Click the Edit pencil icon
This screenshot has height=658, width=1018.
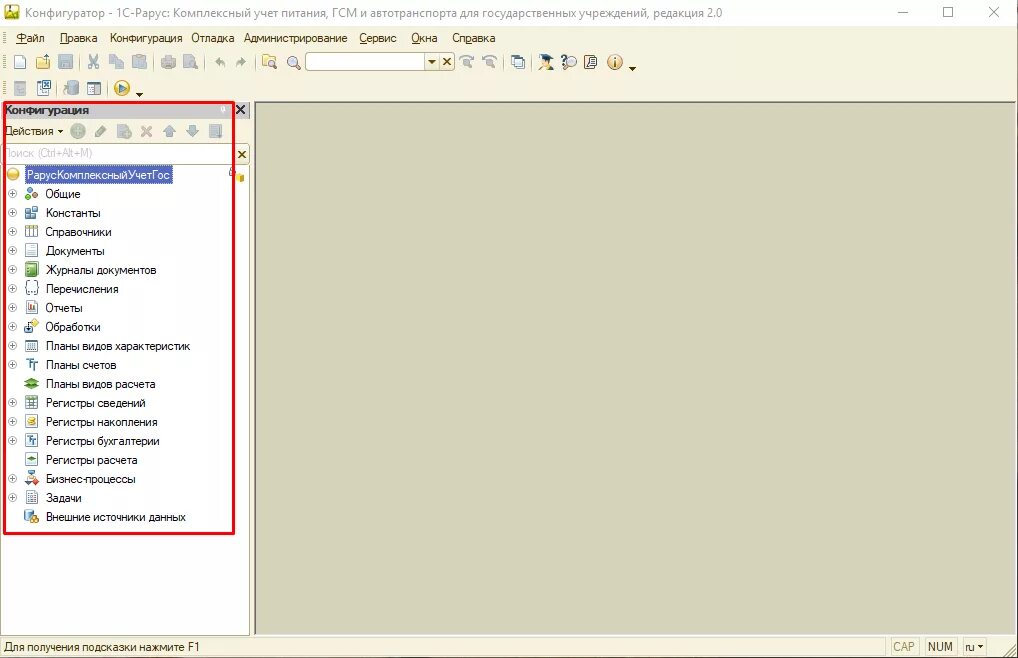click(x=101, y=132)
